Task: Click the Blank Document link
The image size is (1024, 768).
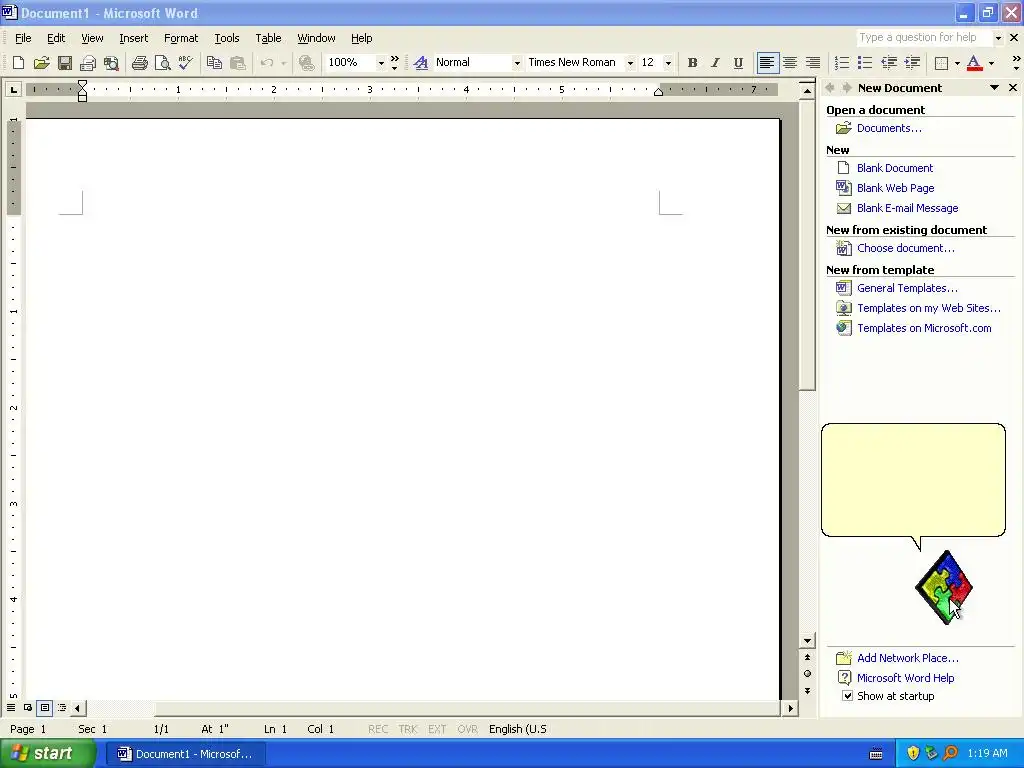Action: pyautogui.click(x=895, y=168)
